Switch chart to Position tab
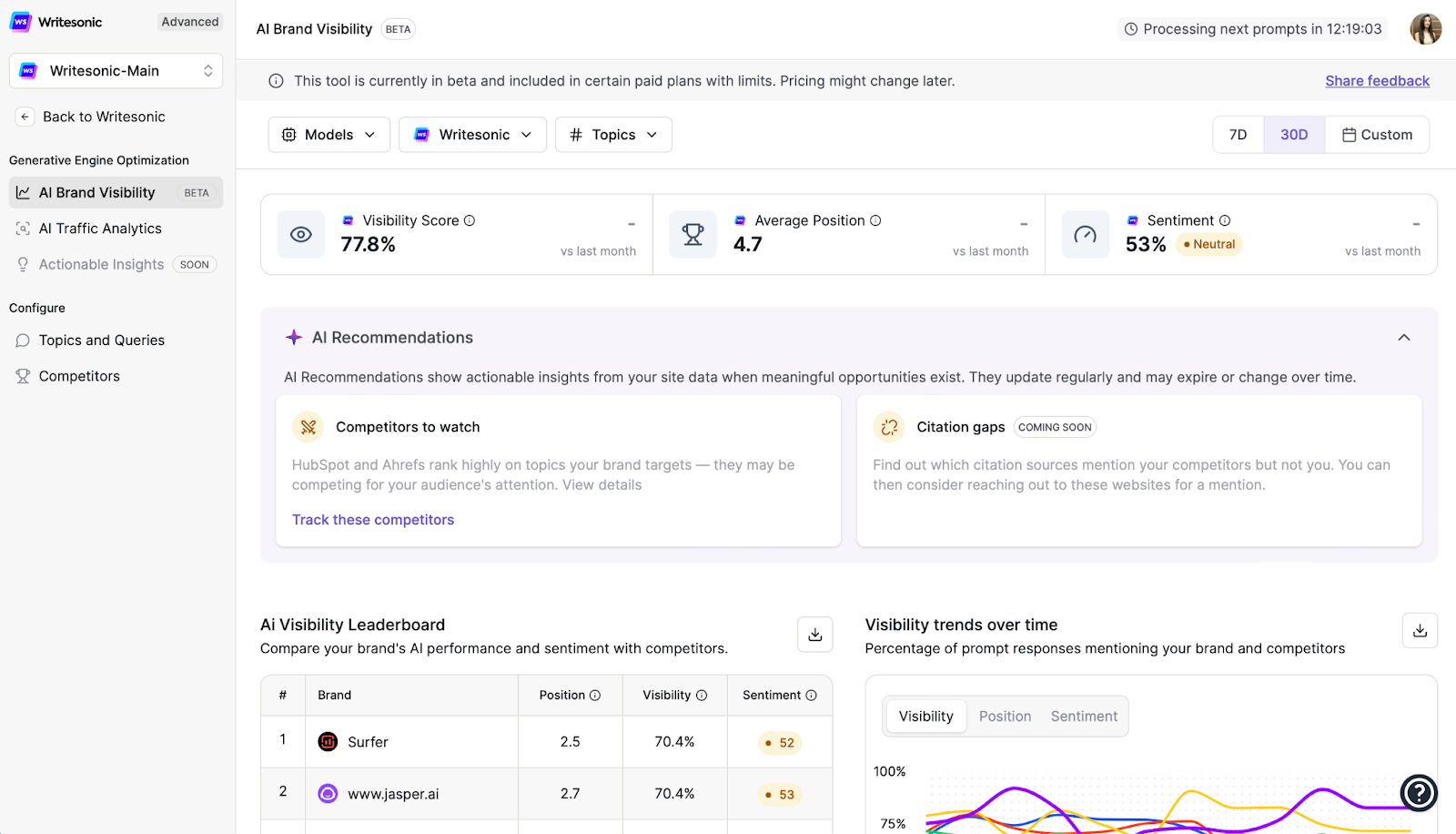Image resolution: width=1456 pixels, height=834 pixels. click(1005, 717)
